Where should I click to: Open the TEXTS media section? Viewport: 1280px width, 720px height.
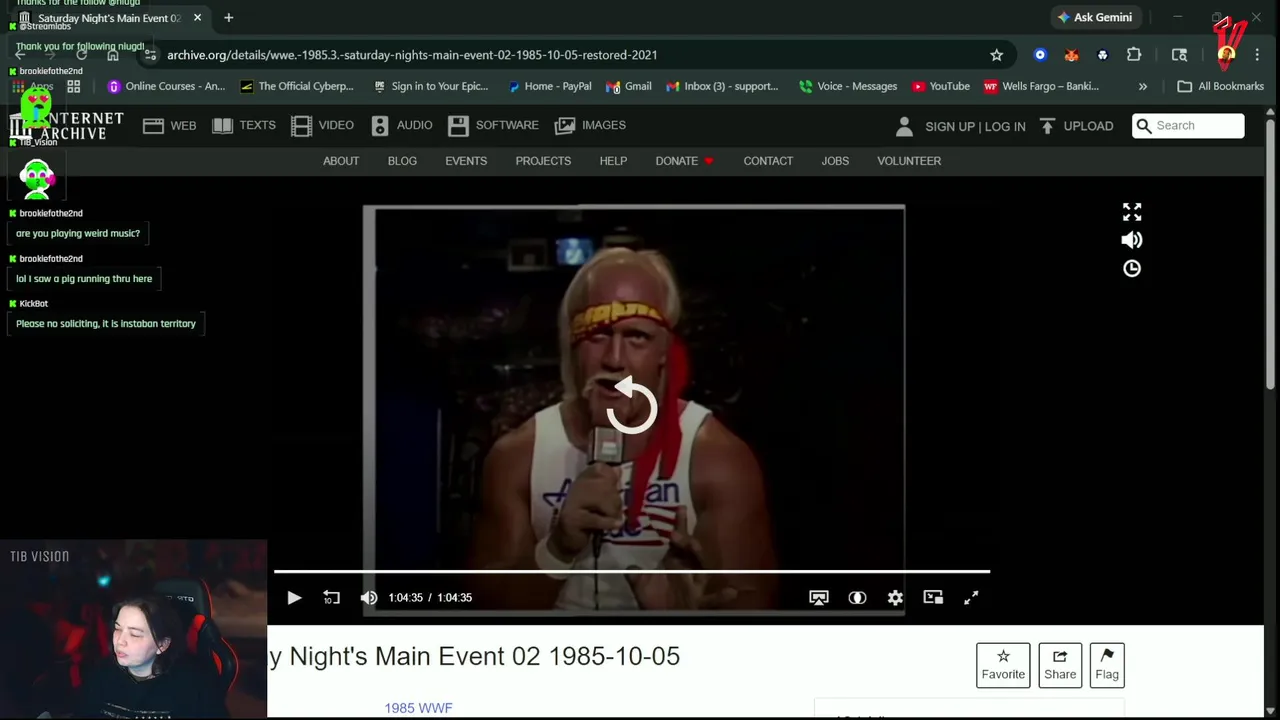coord(244,125)
